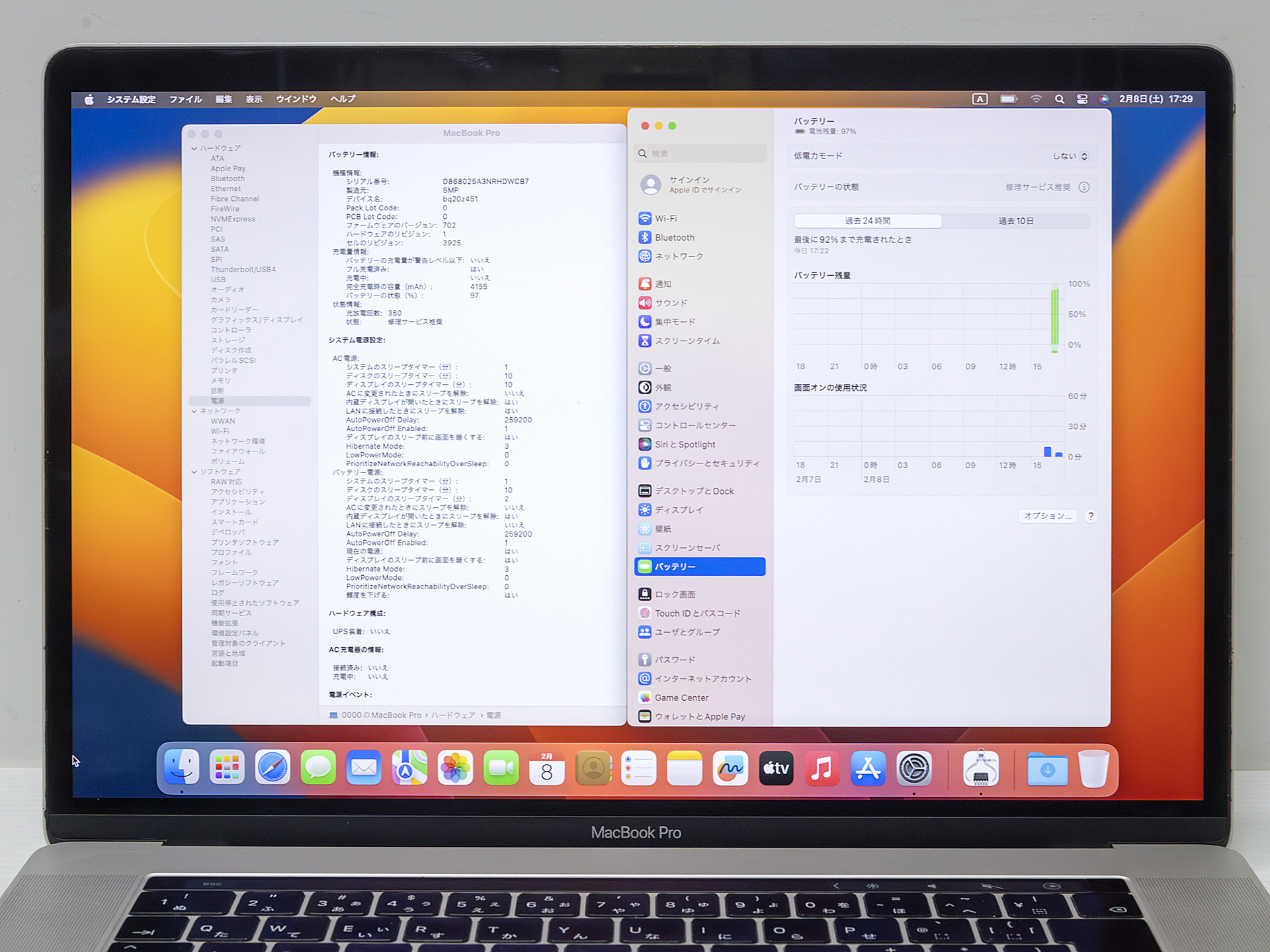Open the システム設定 app menu

pos(131,99)
